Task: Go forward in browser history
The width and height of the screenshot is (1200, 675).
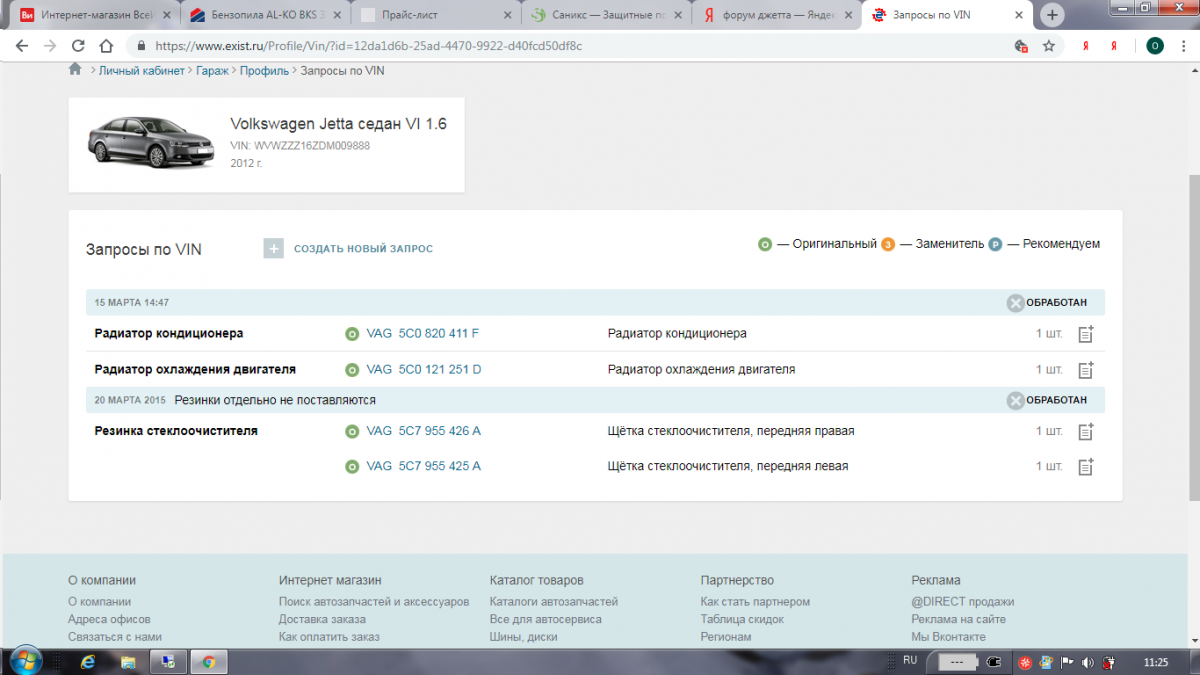Action: (x=50, y=46)
